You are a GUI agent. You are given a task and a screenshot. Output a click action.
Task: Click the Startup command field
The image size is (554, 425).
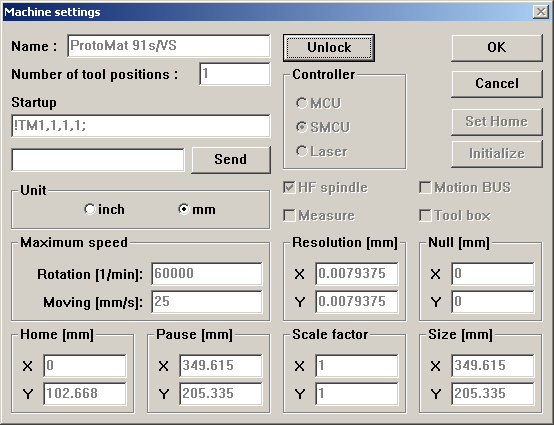(141, 126)
